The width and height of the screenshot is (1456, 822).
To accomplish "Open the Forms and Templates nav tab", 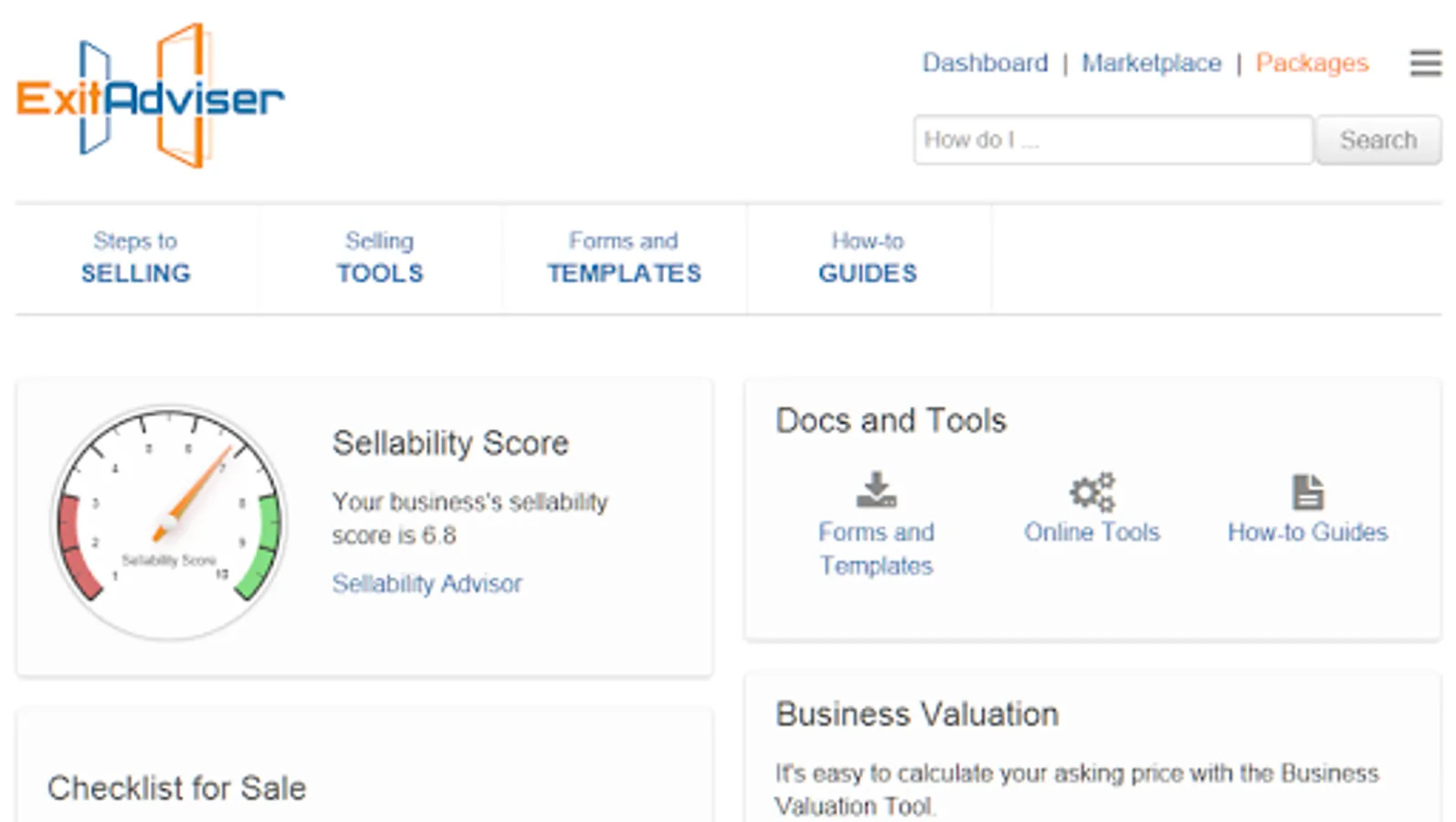I will [624, 258].
